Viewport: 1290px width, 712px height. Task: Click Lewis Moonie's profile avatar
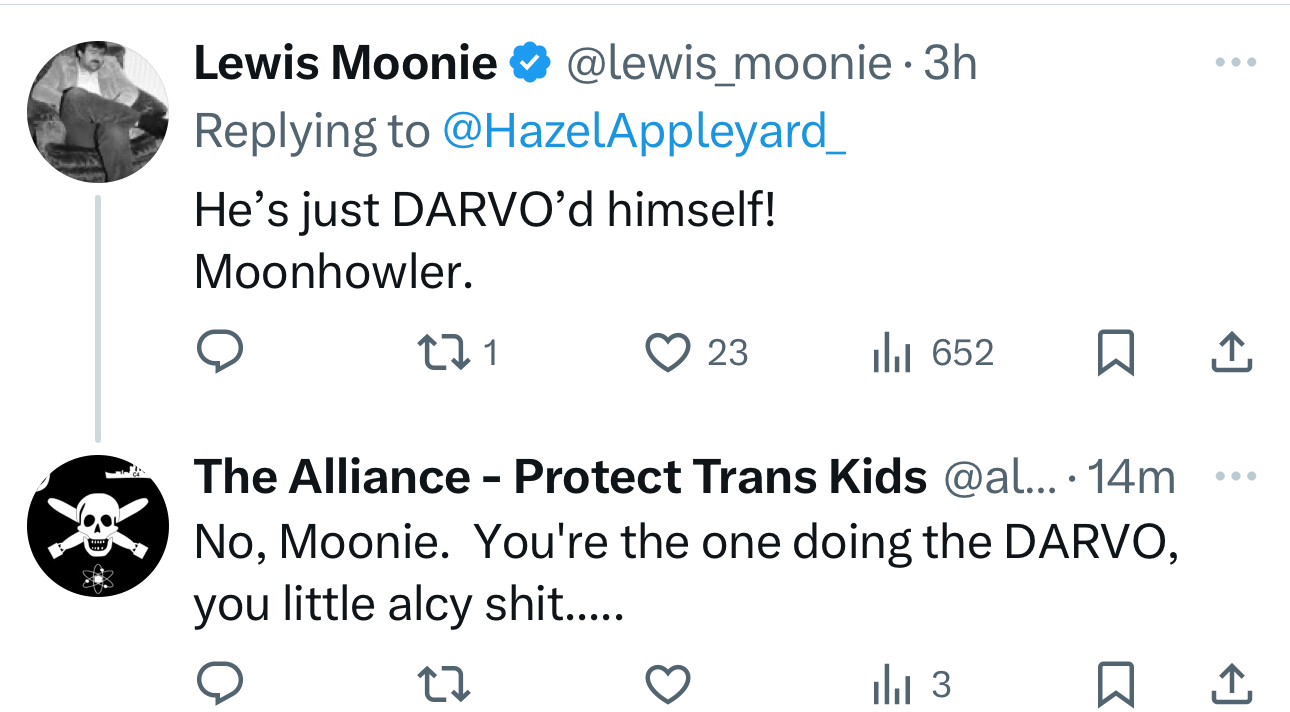click(97, 111)
